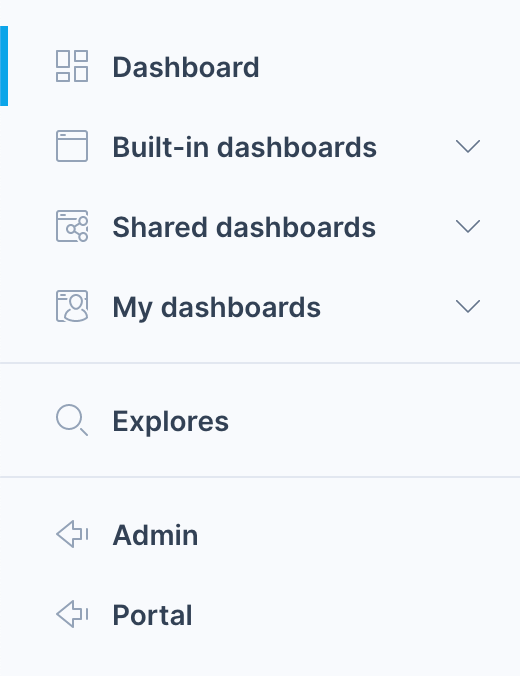Click the Admin left-arrow icon
Image resolution: width=520 pixels, height=676 pixels.
pyautogui.click(x=72, y=534)
